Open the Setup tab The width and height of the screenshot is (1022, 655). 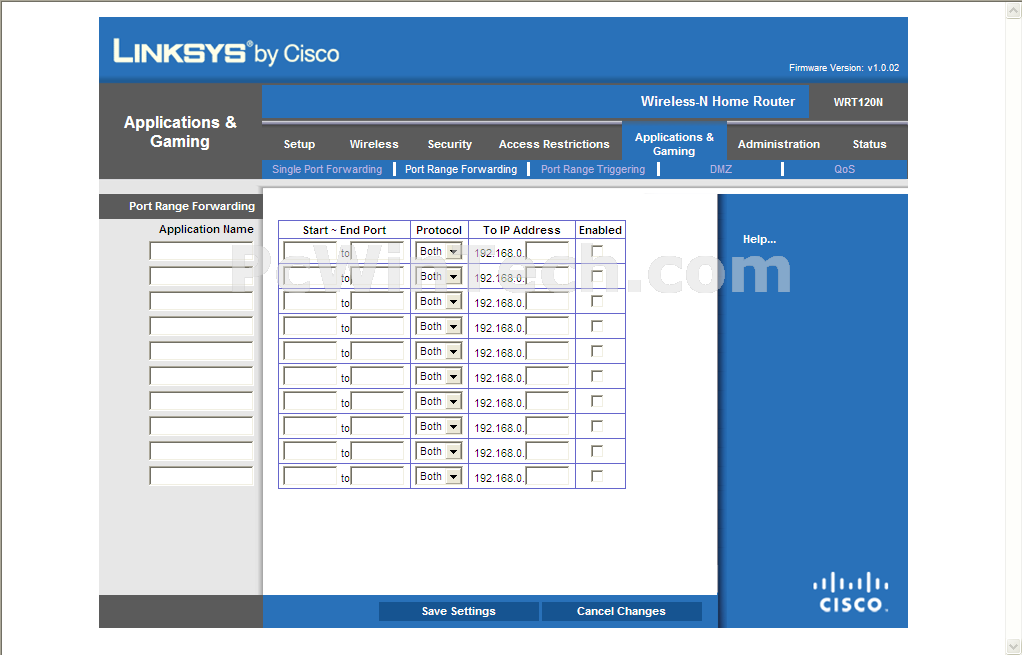[x=299, y=144]
